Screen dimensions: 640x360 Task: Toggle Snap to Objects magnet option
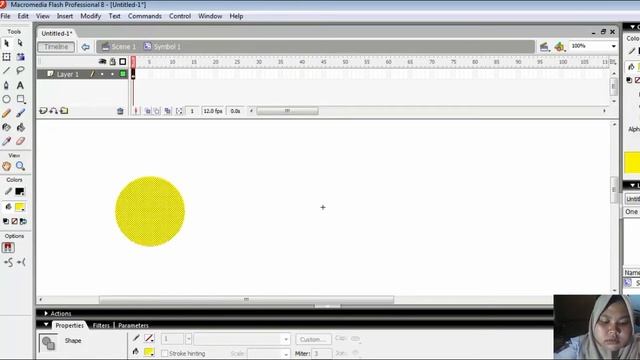[8, 247]
